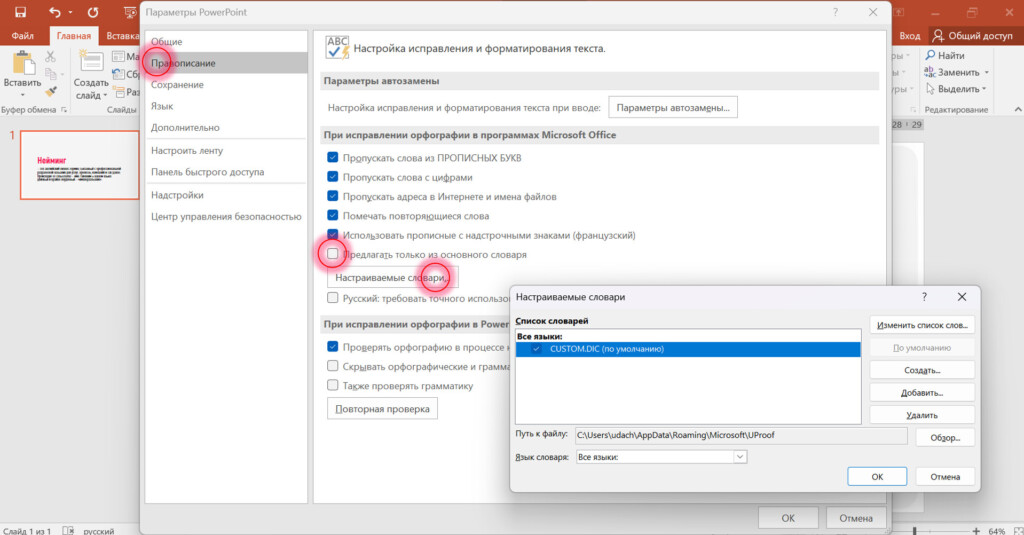
Task: Toggle Пропускать слова с цифрами checkbox
Action: click(332, 177)
